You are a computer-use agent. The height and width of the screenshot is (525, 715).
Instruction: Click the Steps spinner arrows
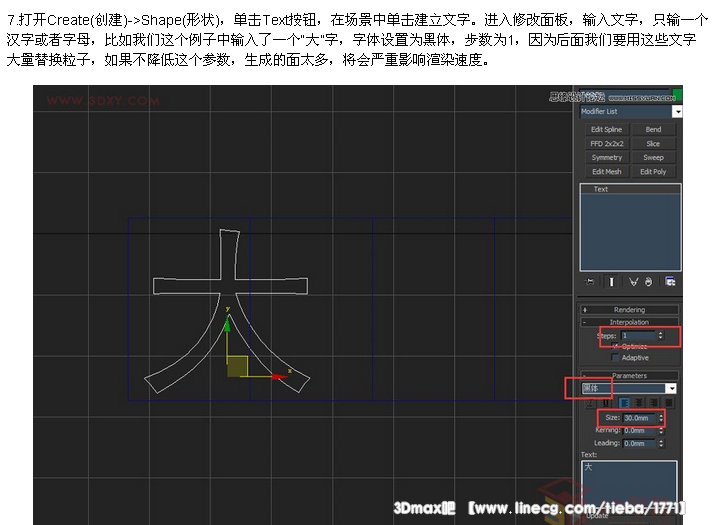(660, 336)
